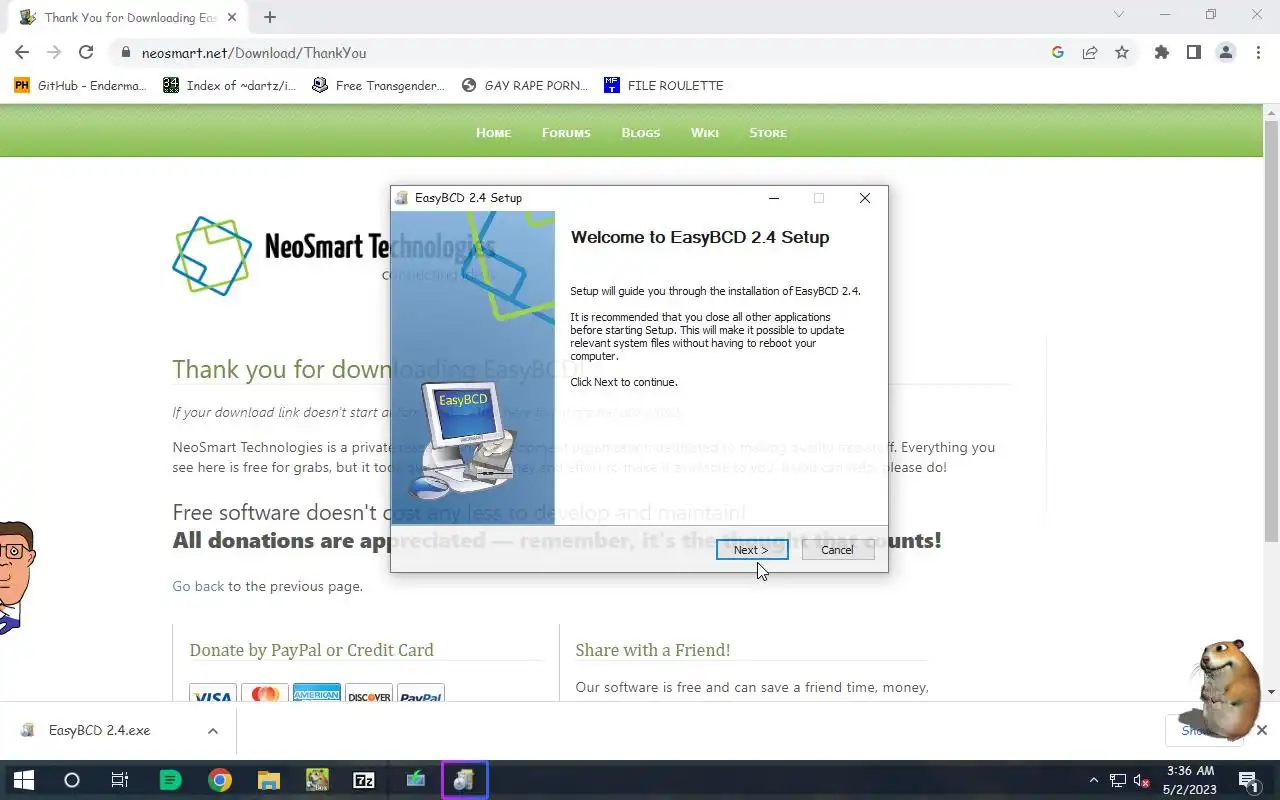Show hidden system tray icons
Viewport: 1280px width, 800px height.
coord(1096,780)
